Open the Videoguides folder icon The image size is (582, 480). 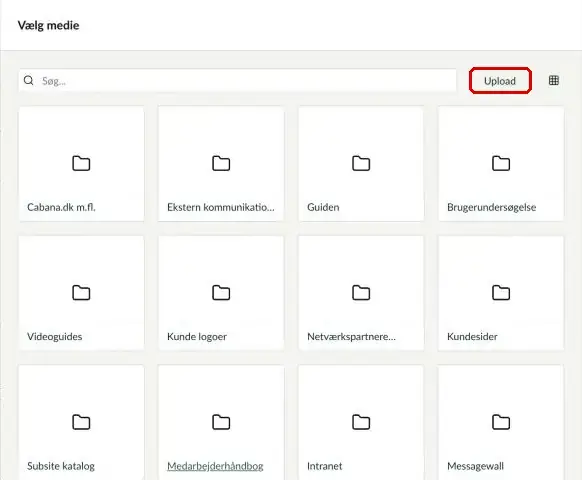pyautogui.click(x=81, y=293)
